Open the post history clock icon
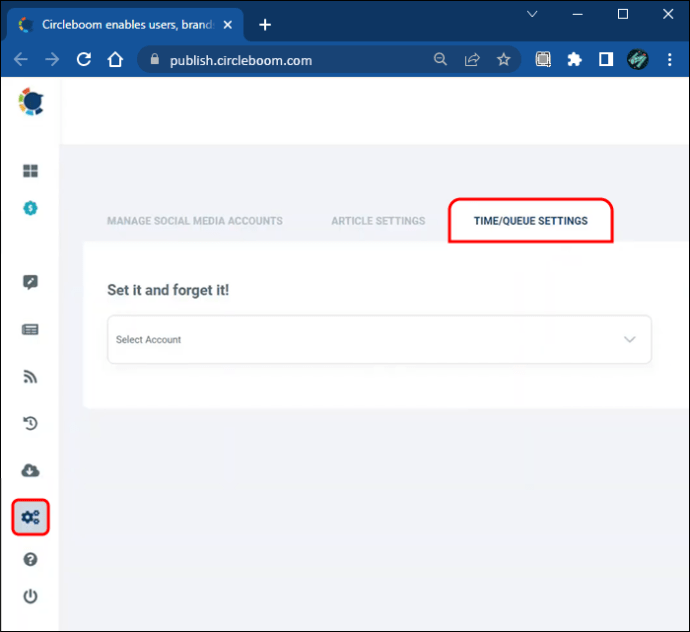This screenshot has width=690, height=632. (30, 423)
